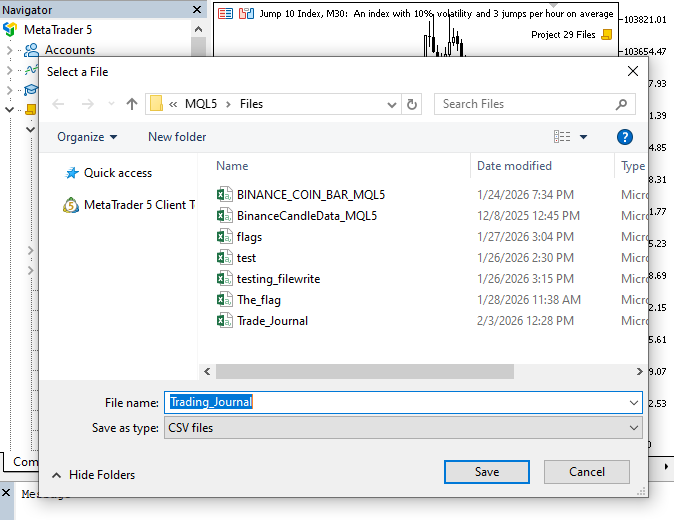Create a New folder

point(177,137)
